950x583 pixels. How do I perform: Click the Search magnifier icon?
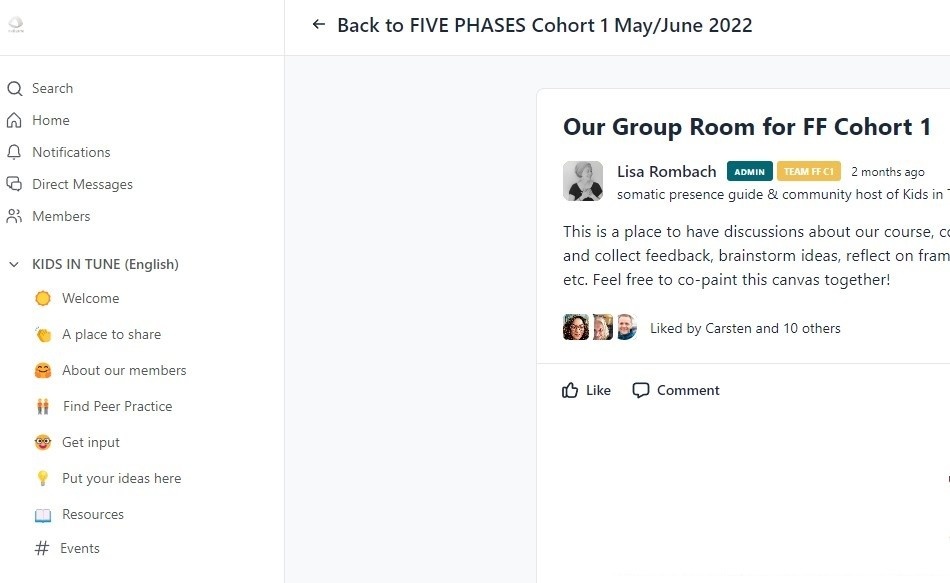(x=14, y=88)
